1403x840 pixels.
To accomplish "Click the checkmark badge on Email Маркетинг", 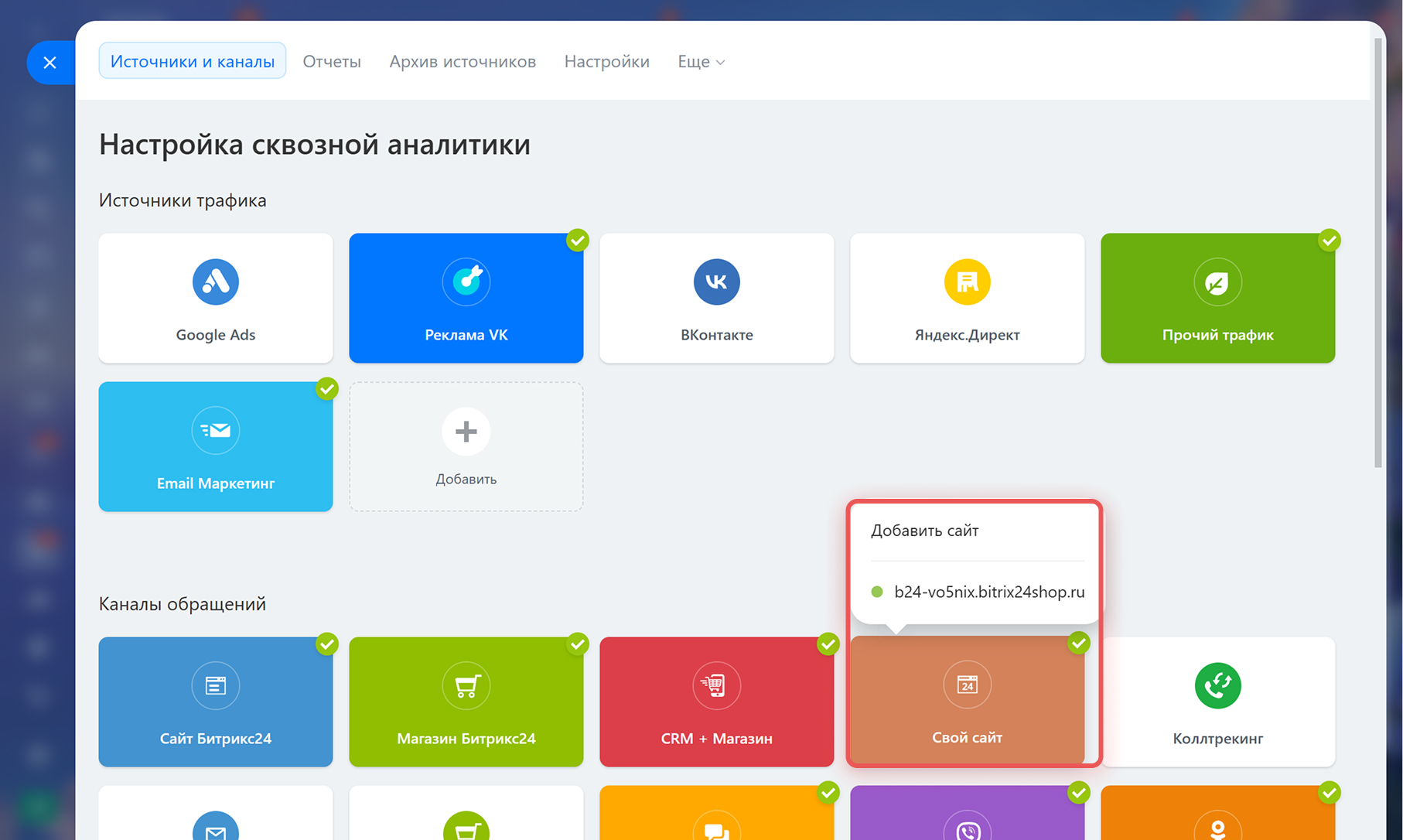I will tap(327, 389).
